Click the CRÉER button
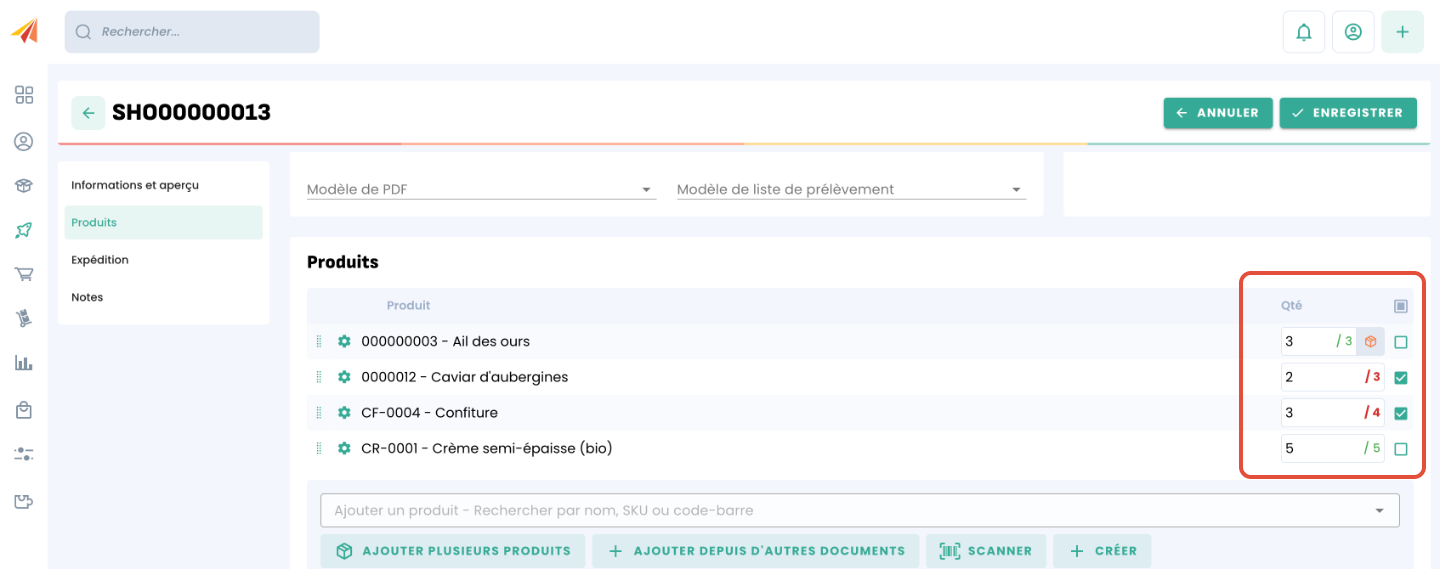The image size is (1440, 569). tap(1102, 551)
